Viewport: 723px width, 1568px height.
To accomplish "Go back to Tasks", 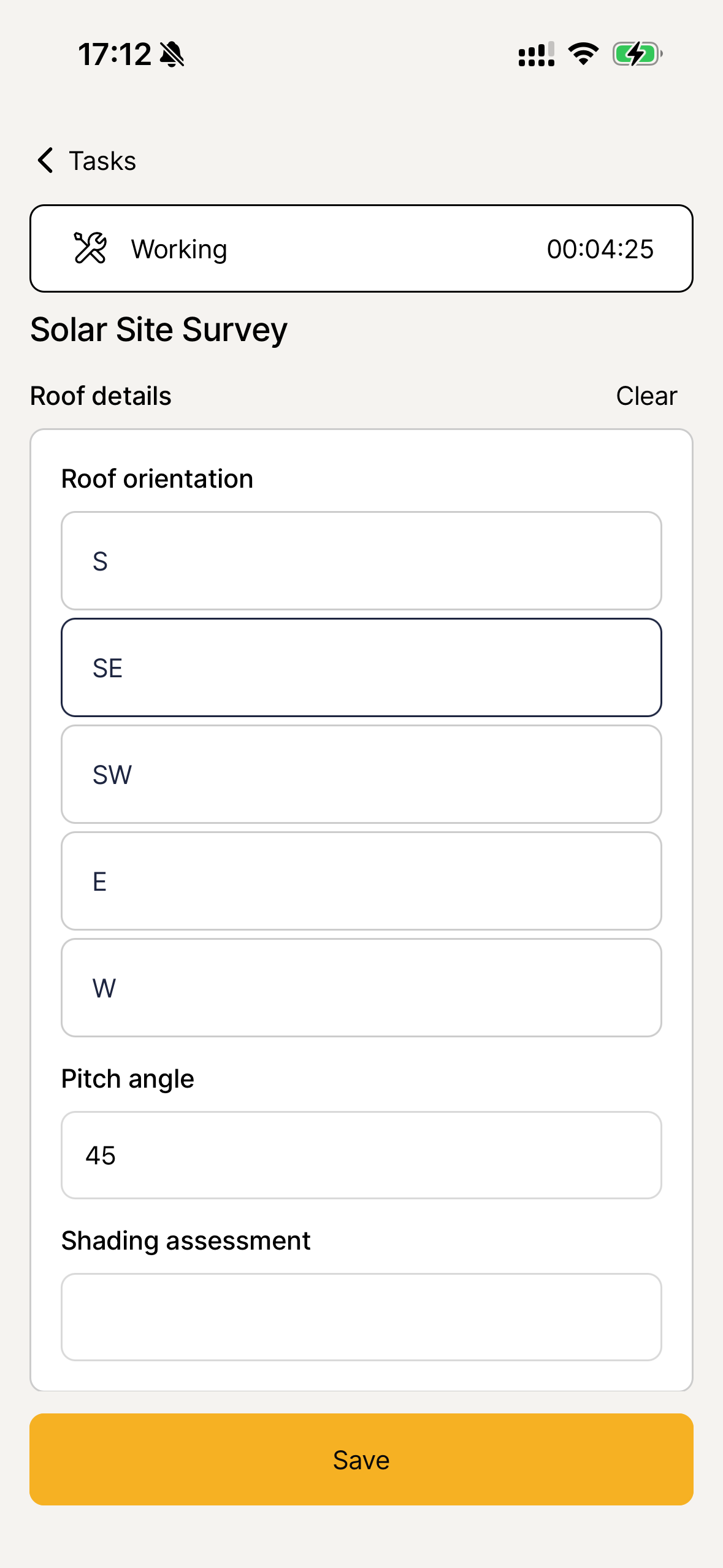I will [102, 161].
